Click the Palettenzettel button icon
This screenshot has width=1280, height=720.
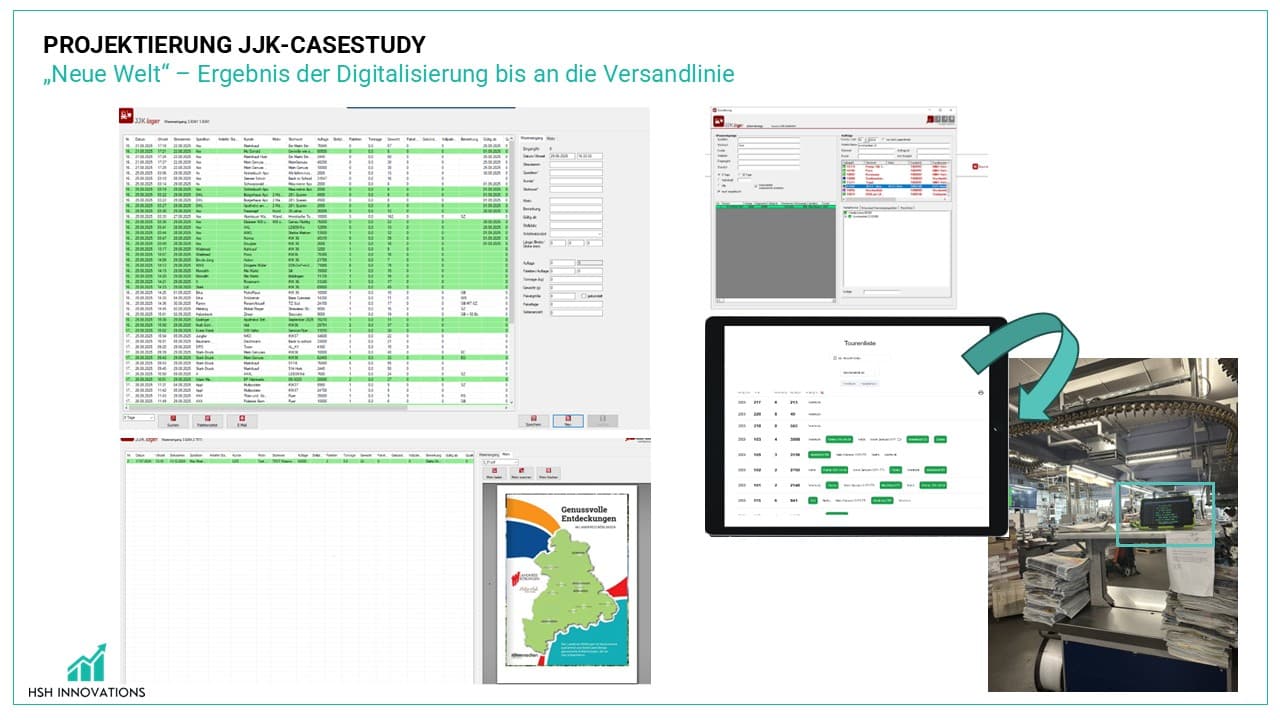tap(207, 418)
